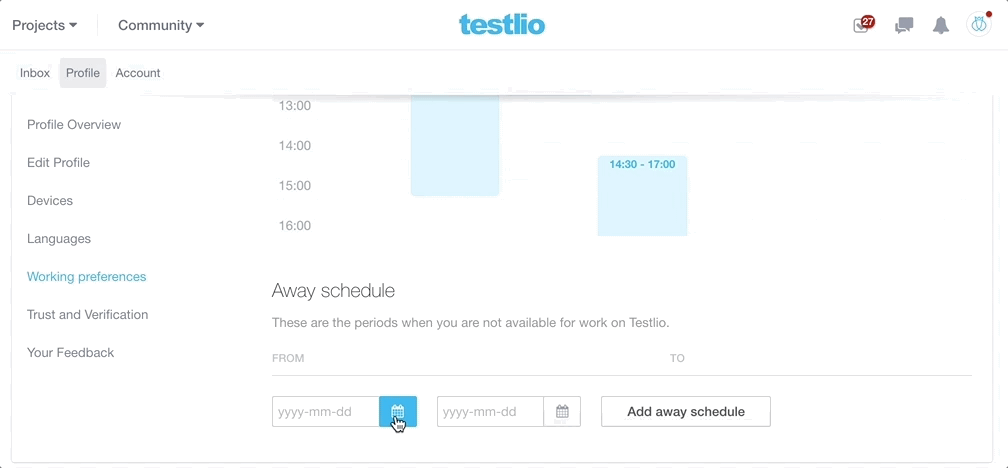Click the notifications bell icon
The image size is (1008, 468).
(x=941, y=25)
